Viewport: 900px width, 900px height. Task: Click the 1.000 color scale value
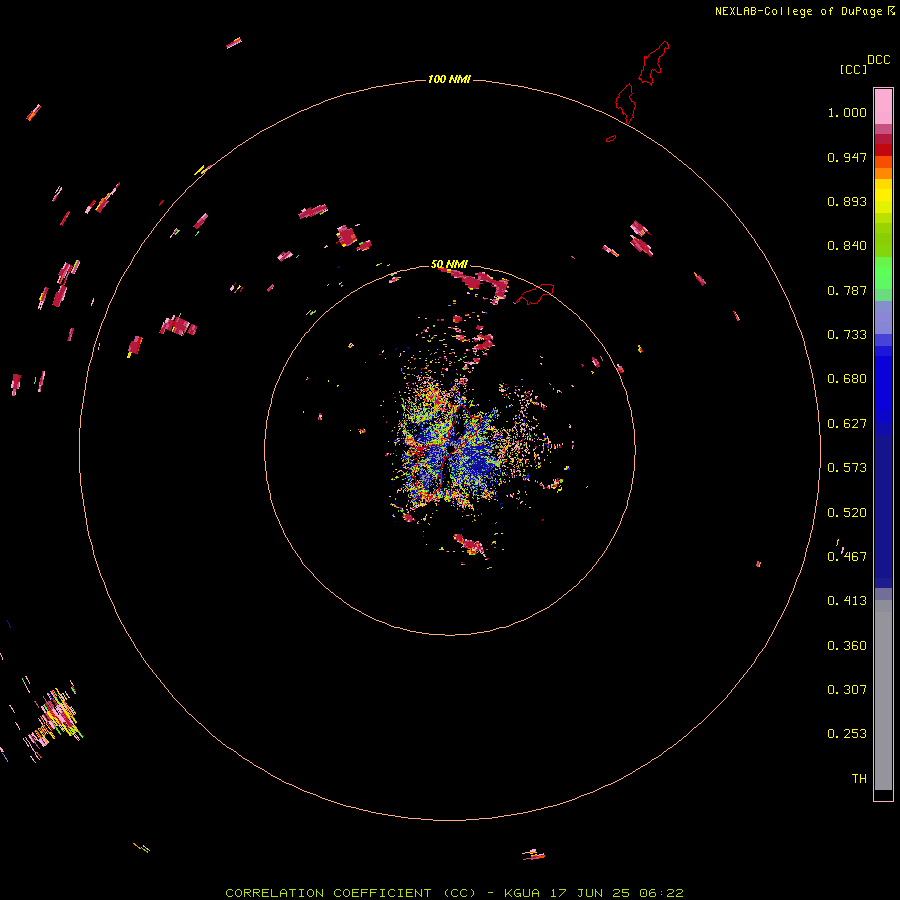(x=847, y=112)
